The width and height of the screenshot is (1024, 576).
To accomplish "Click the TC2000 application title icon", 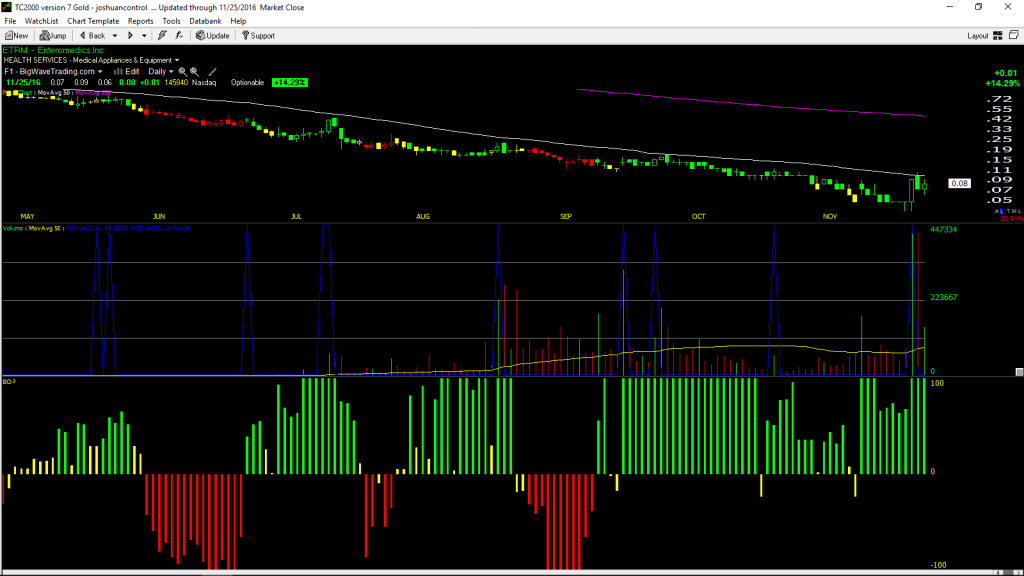I will coord(7,7).
